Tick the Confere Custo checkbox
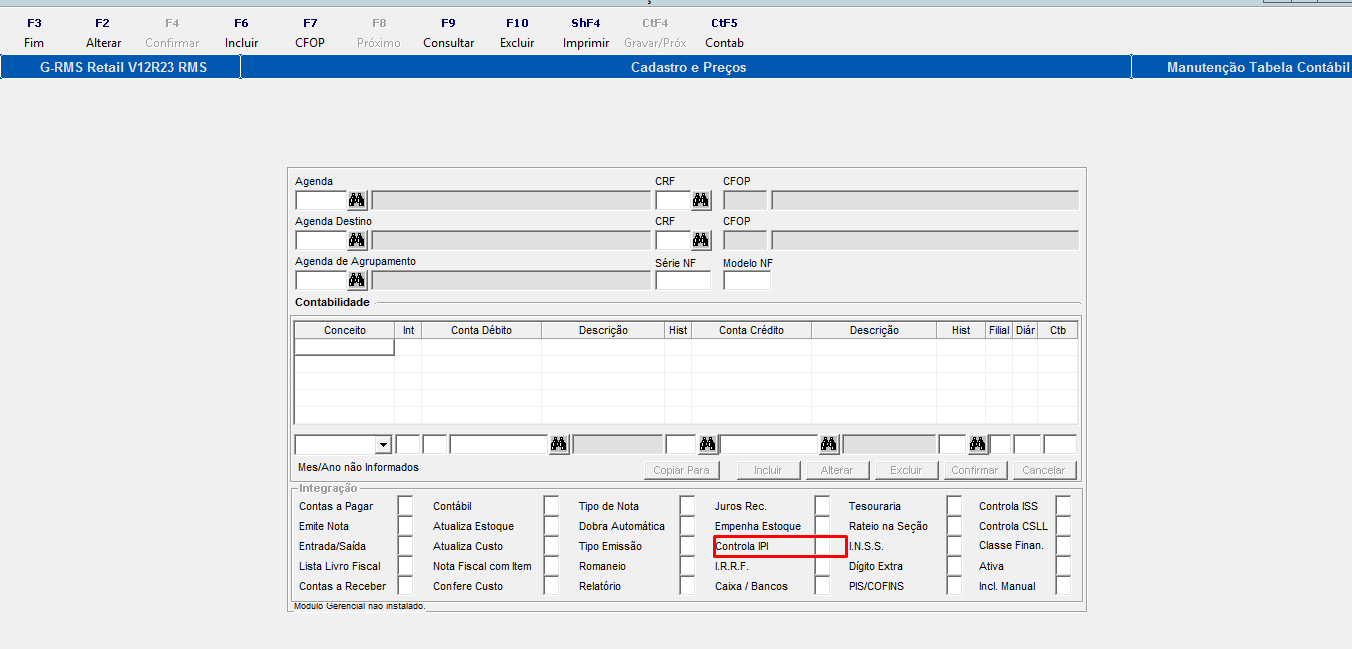Screen dimensions: 1352x649 pos(551,586)
